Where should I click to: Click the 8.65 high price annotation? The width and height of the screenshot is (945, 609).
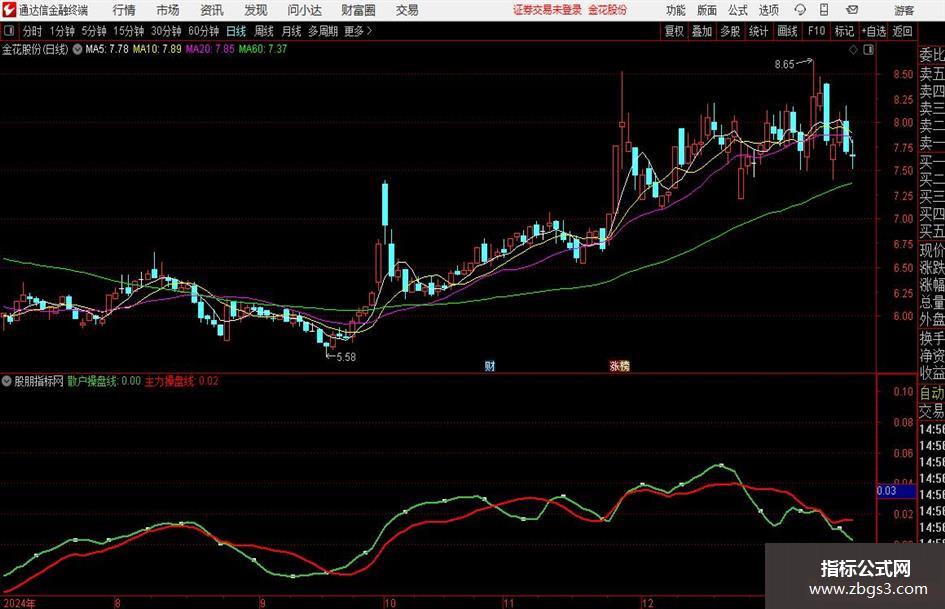coord(784,64)
